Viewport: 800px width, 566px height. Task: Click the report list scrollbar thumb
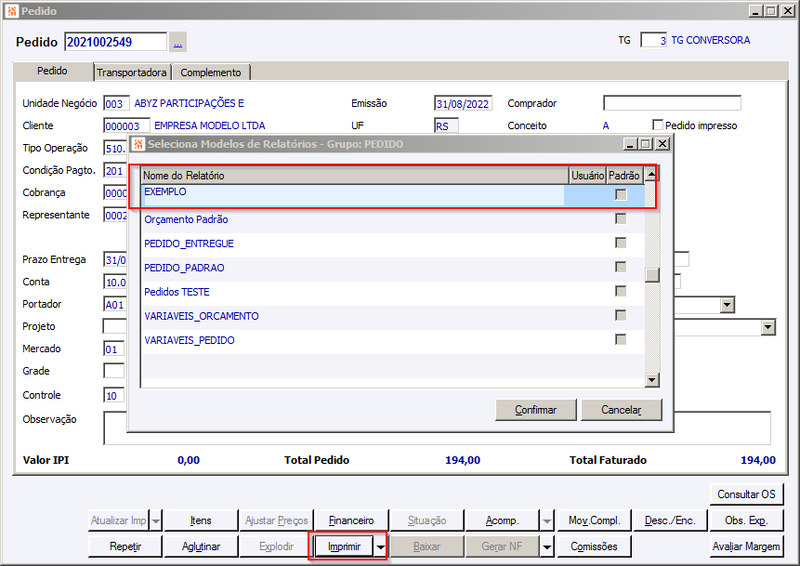pos(652,275)
